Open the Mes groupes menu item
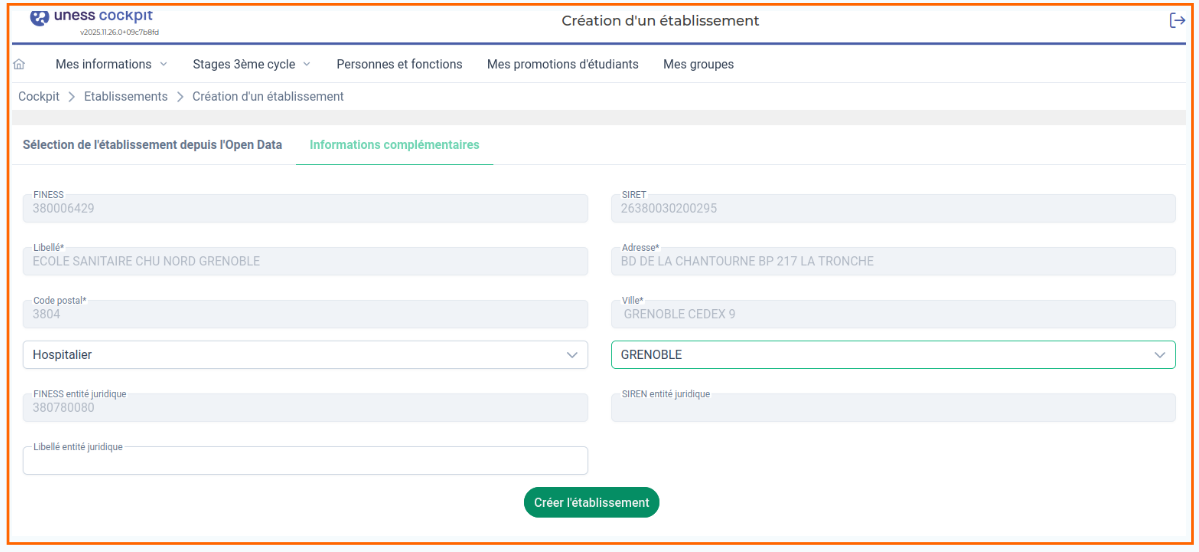Screen dimensions: 1199x552 698,64
